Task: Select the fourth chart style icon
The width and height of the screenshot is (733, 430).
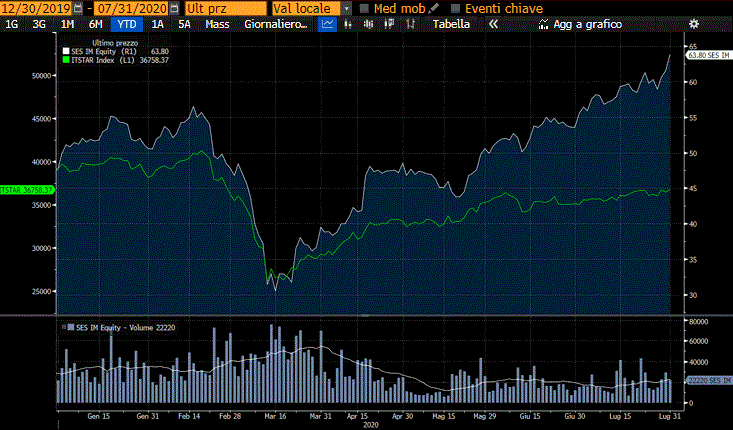Action: pos(389,24)
